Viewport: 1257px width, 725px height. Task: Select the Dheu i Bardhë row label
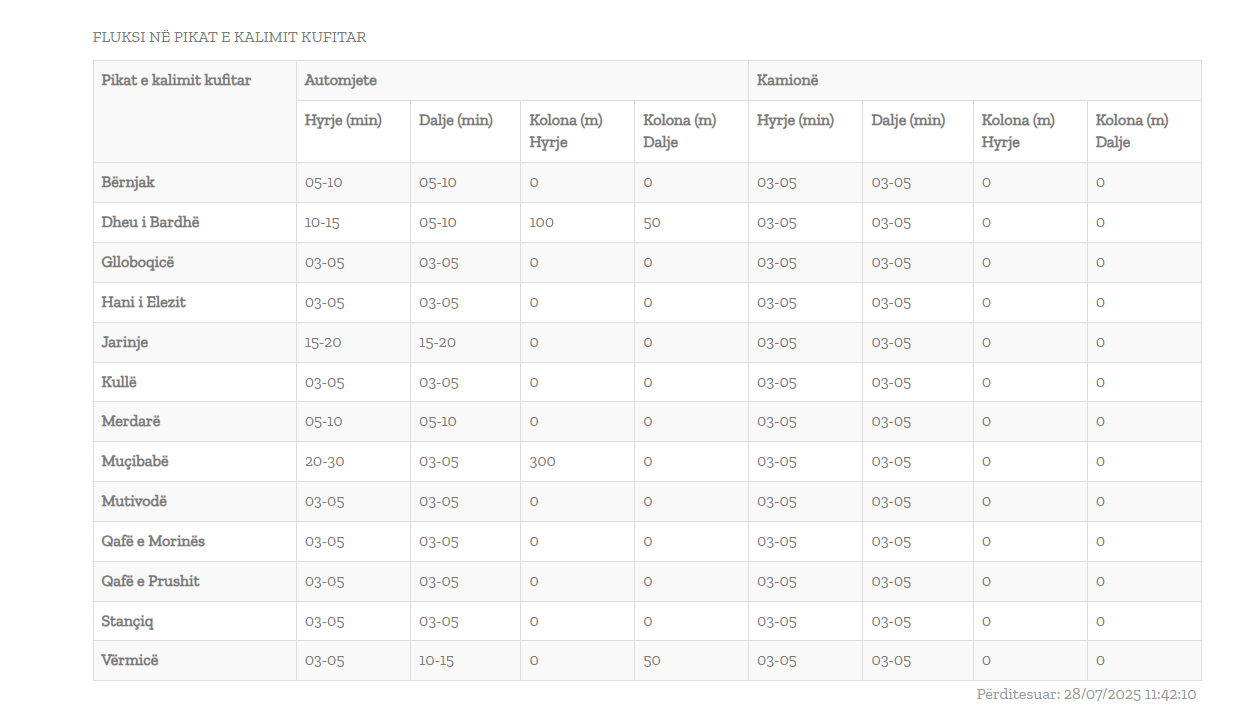[x=150, y=222]
